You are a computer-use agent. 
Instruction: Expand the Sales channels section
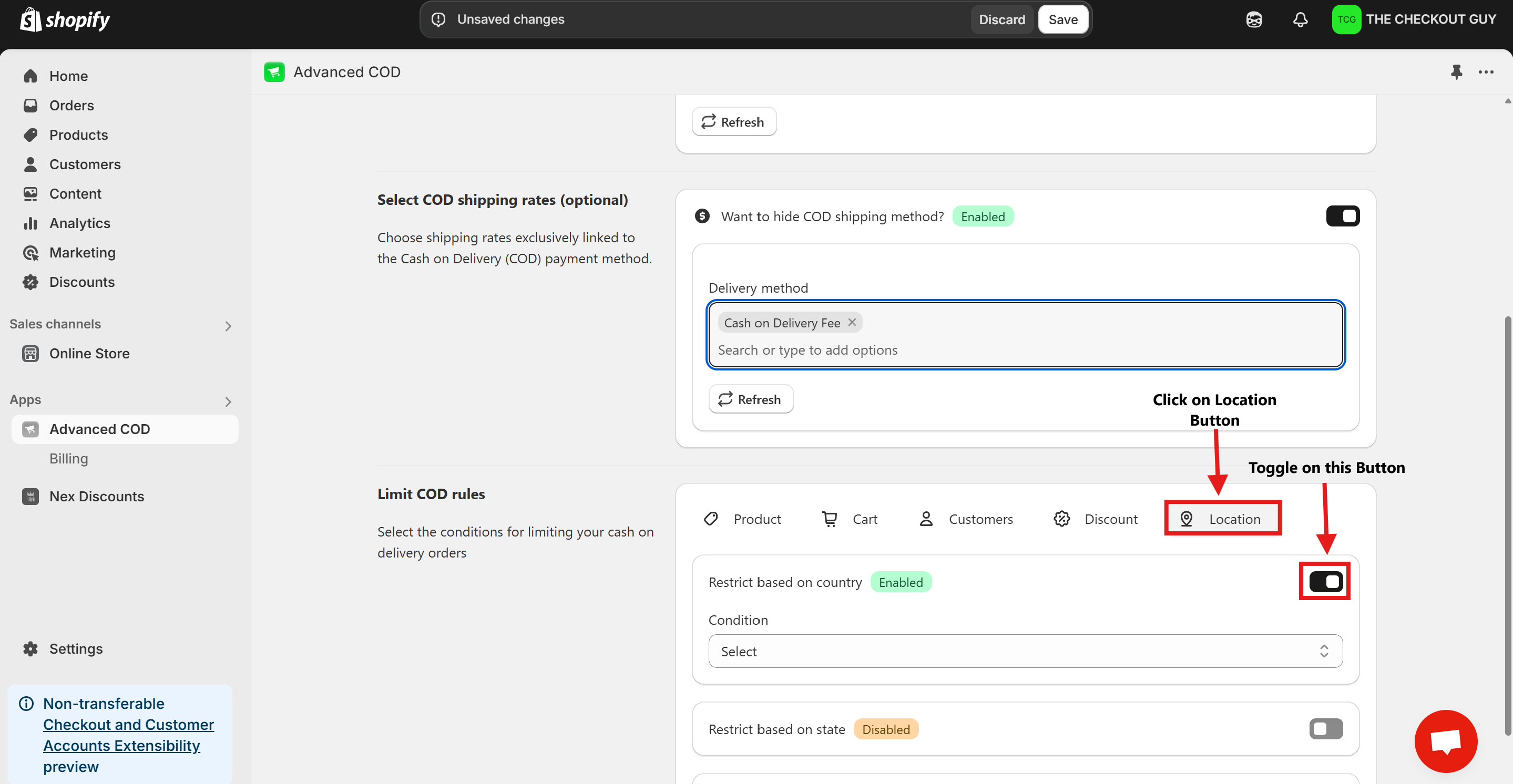(x=229, y=325)
